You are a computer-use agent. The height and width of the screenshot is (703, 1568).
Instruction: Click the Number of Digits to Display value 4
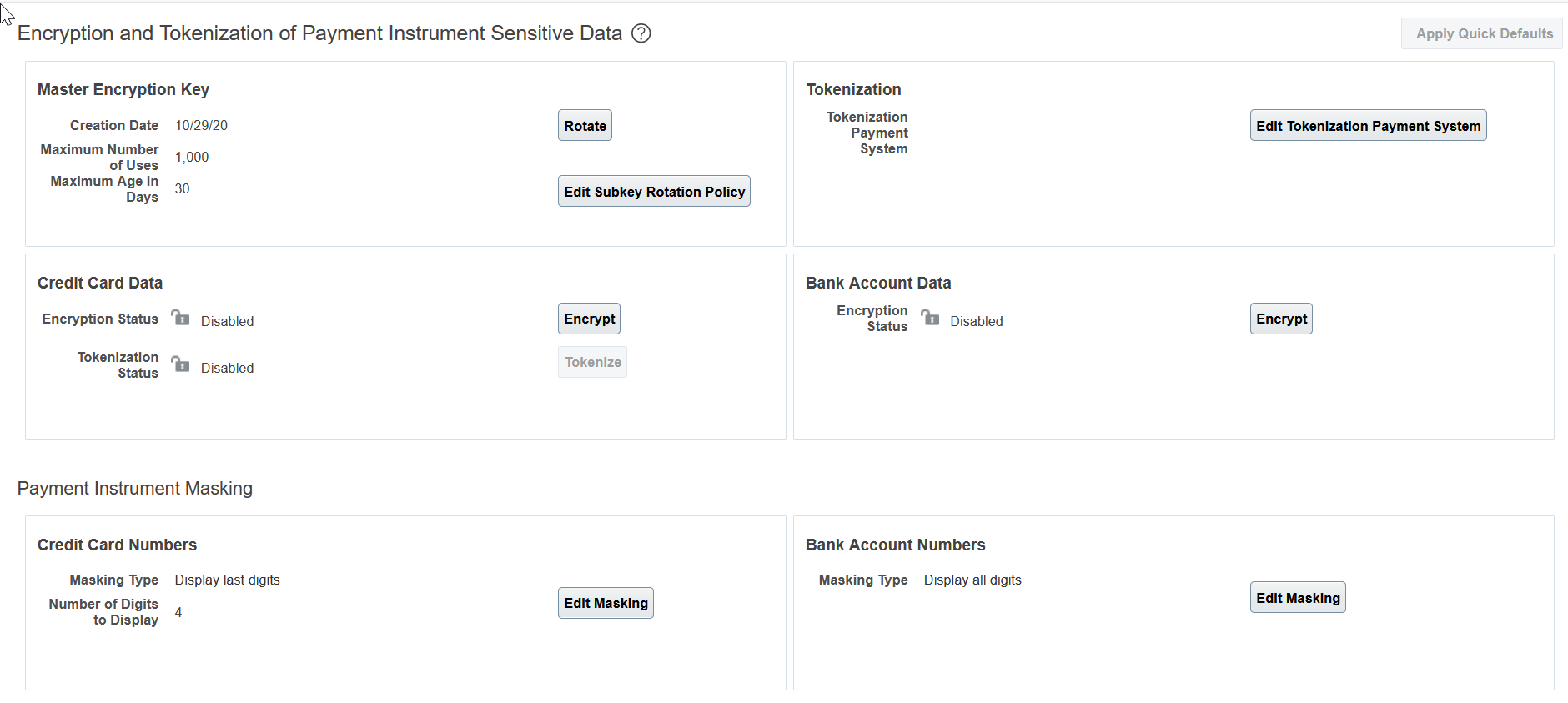178,612
